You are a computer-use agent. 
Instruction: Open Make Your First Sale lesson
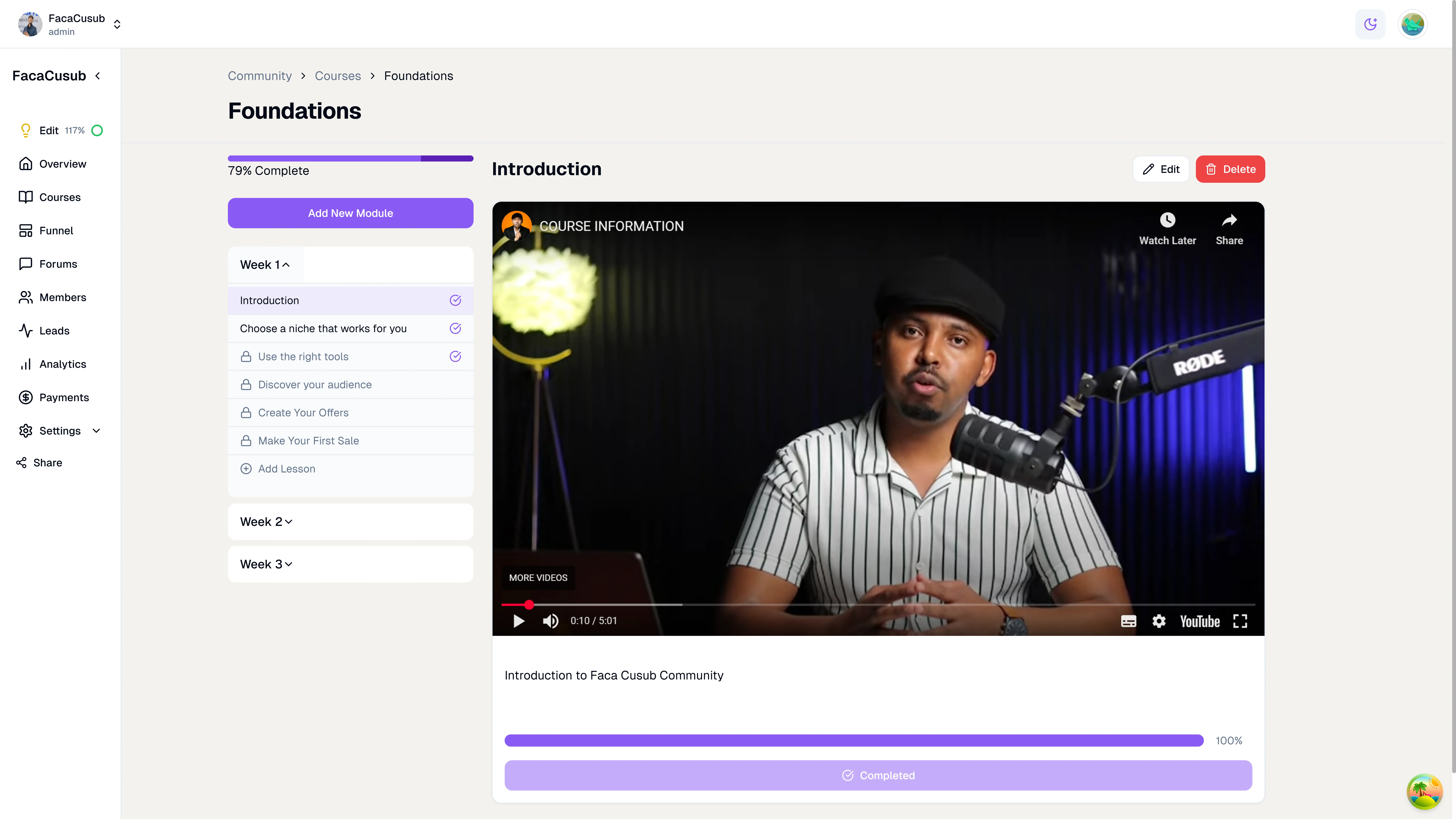click(x=350, y=441)
